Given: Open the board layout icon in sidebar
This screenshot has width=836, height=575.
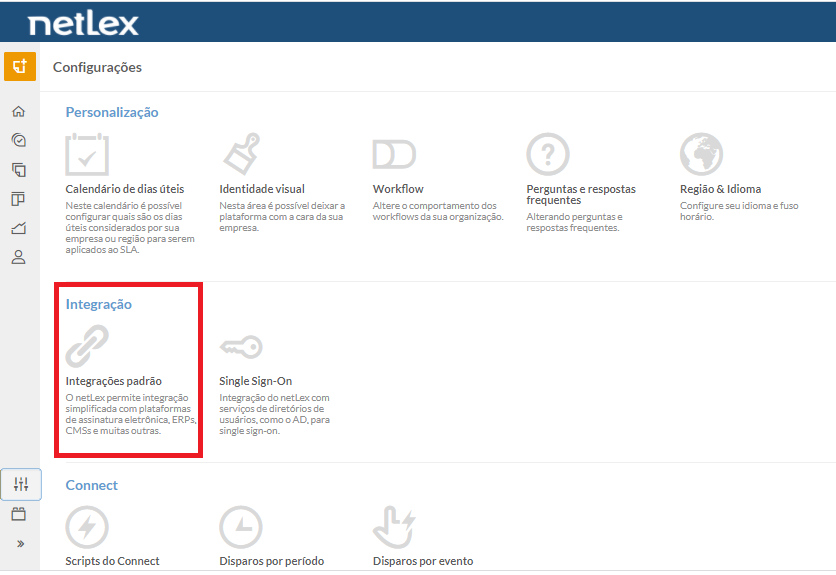Looking at the screenshot, I should click(18, 199).
